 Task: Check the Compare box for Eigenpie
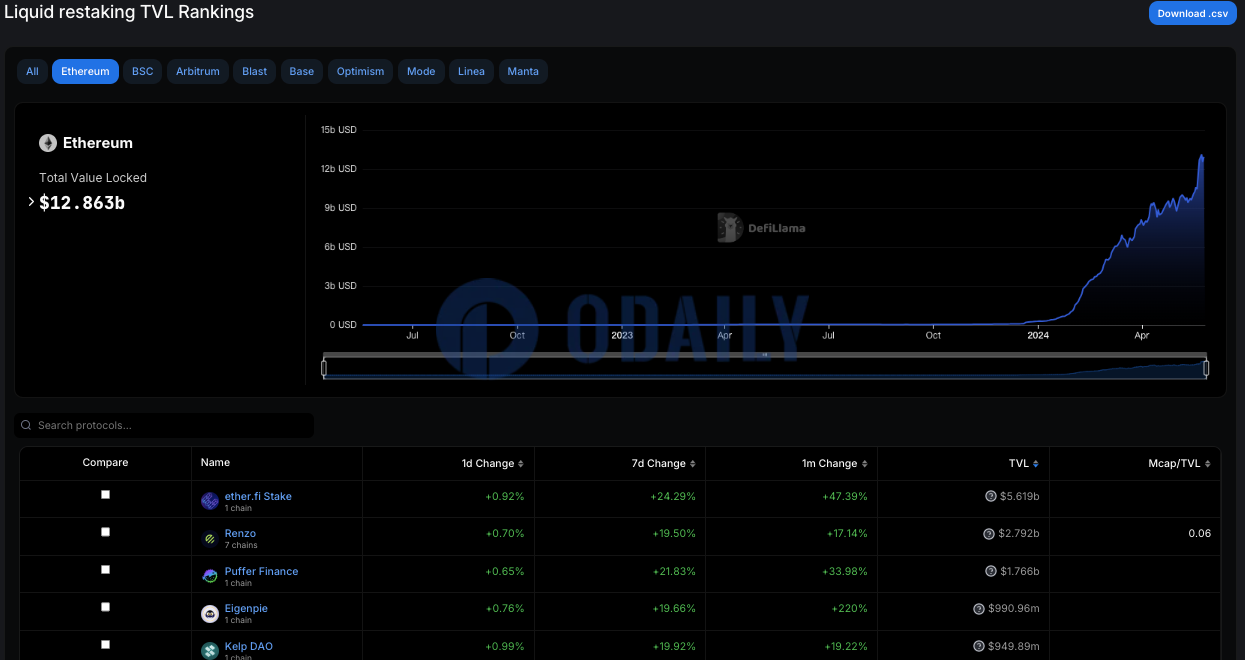[x=106, y=607]
